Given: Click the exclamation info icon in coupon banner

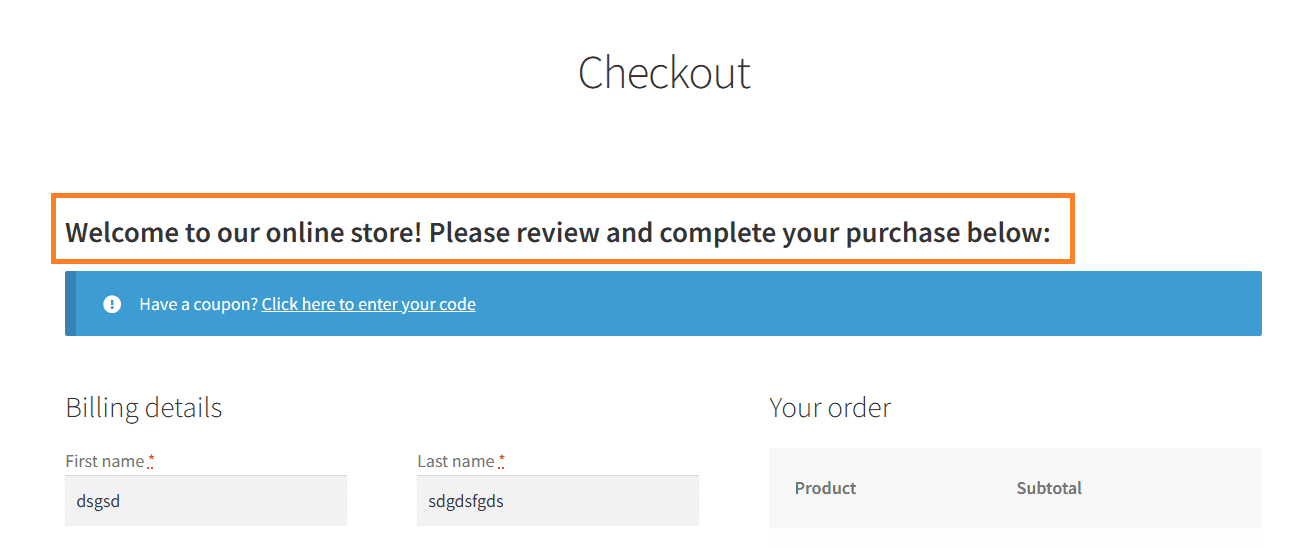Looking at the screenshot, I should click(x=112, y=304).
